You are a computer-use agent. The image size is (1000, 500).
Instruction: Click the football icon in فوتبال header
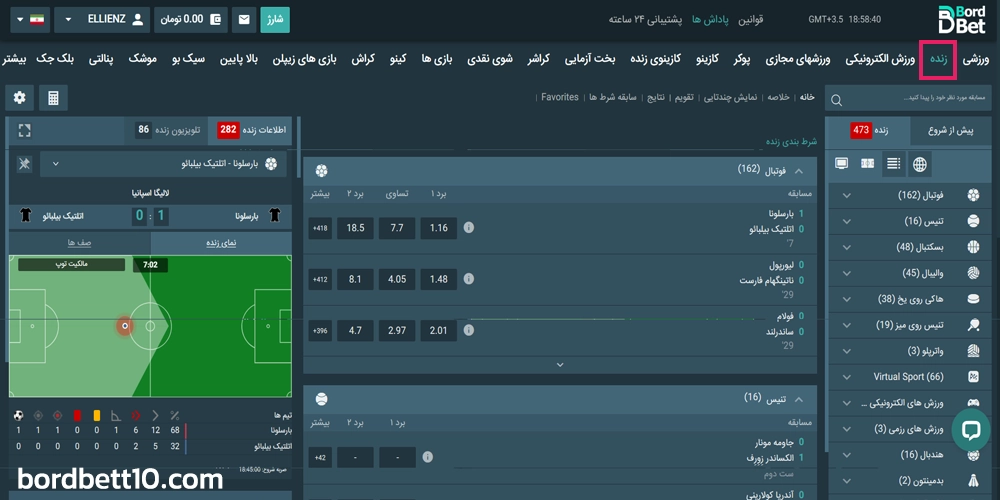coord(321,170)
